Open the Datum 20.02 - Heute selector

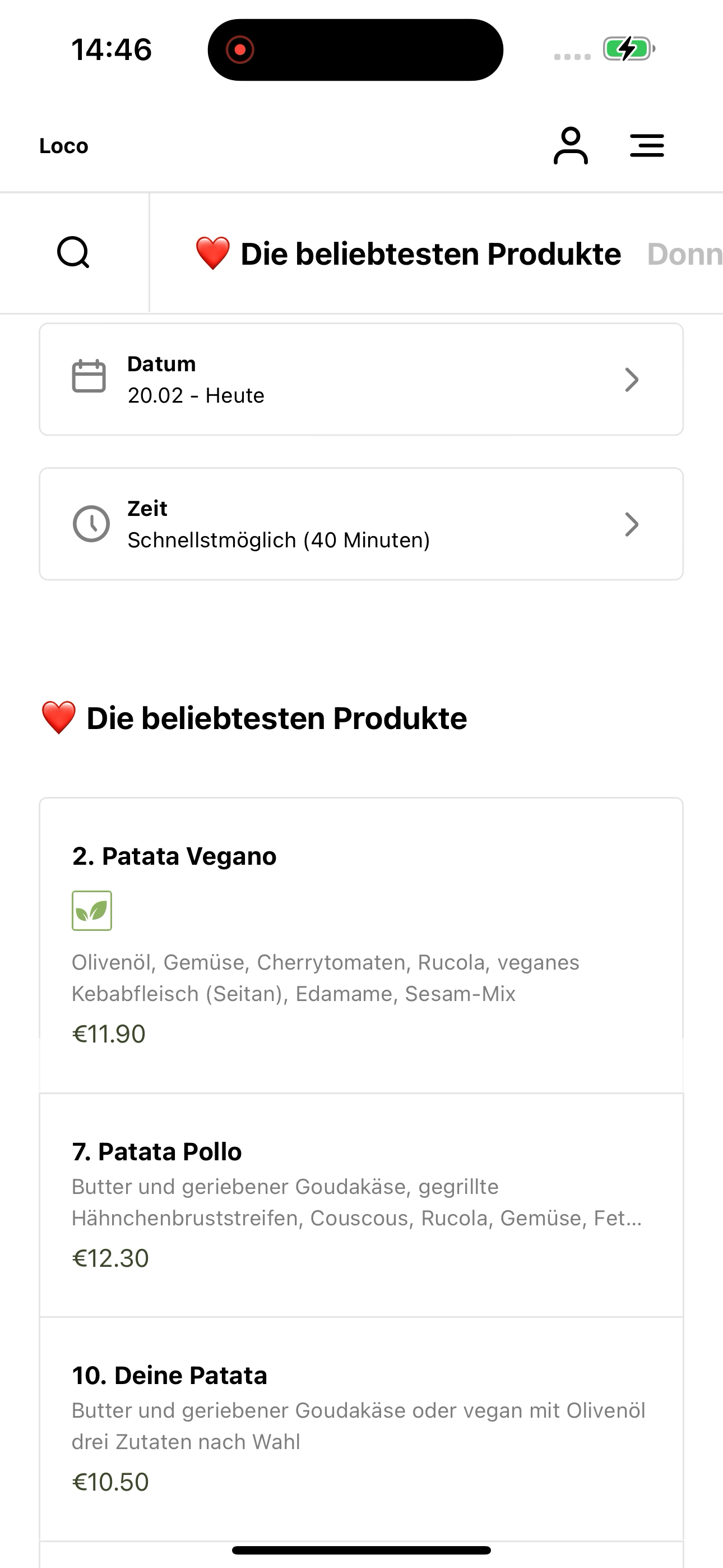point(361,379)
